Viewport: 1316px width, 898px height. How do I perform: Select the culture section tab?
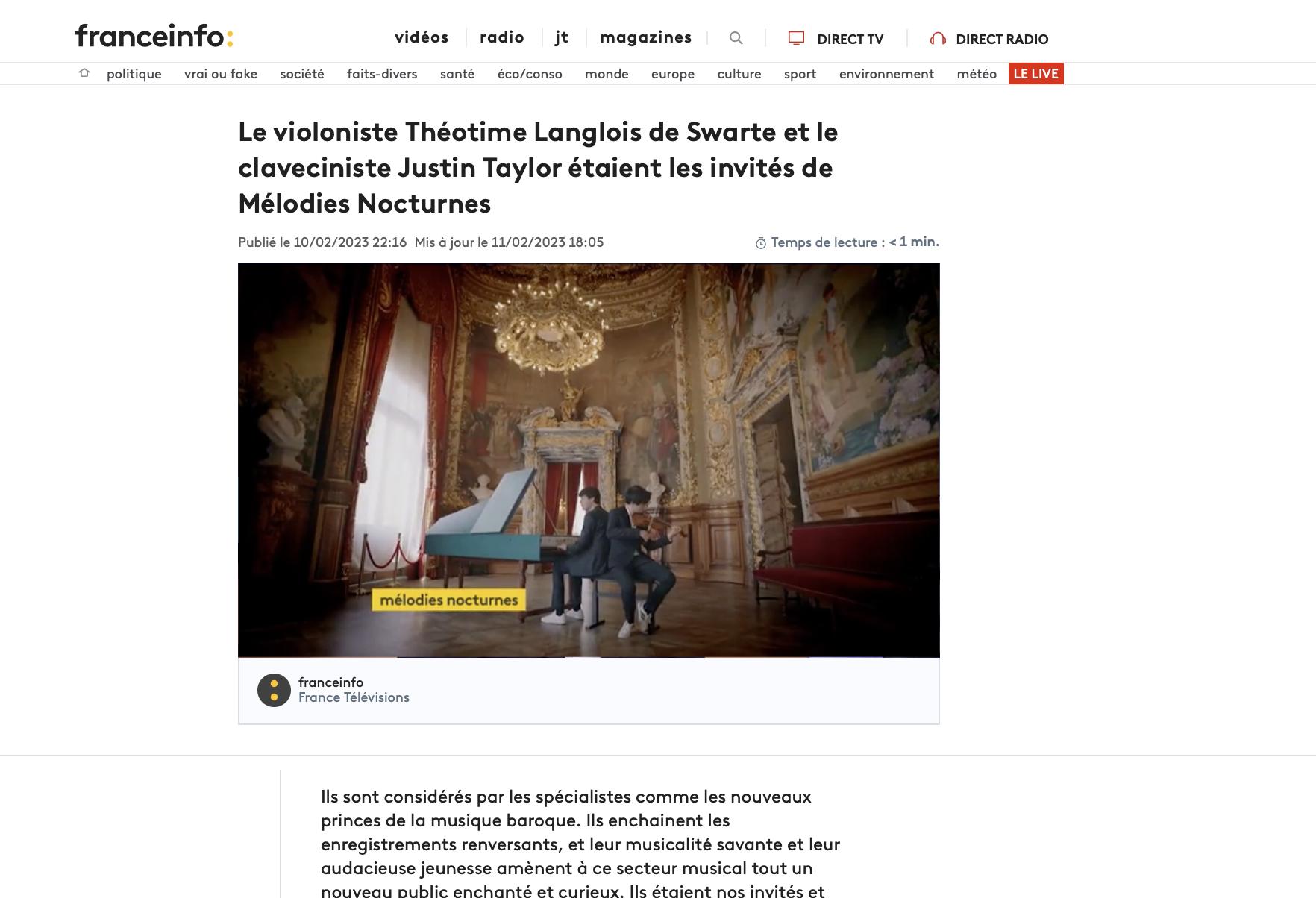coord(739,74)
